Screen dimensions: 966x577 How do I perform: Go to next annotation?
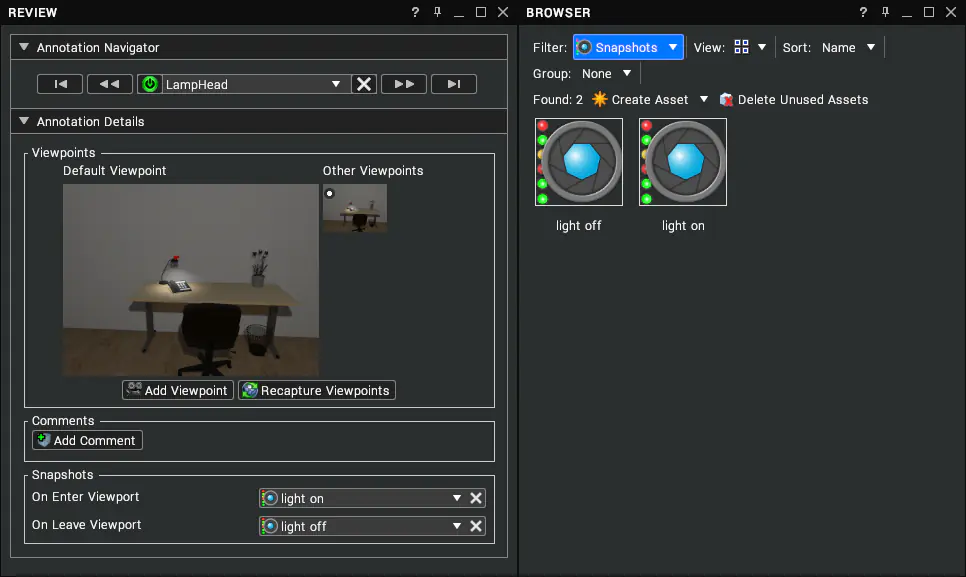click(x=404, y=84)
